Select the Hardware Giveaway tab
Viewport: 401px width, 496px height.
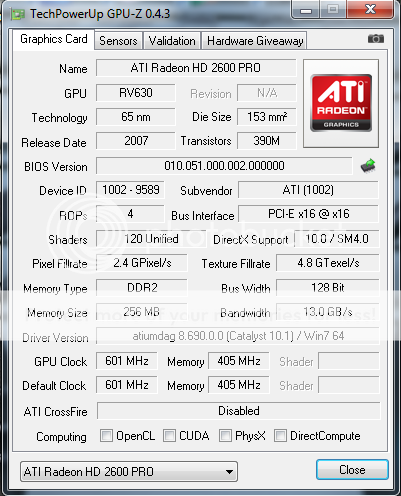[255, 41]
